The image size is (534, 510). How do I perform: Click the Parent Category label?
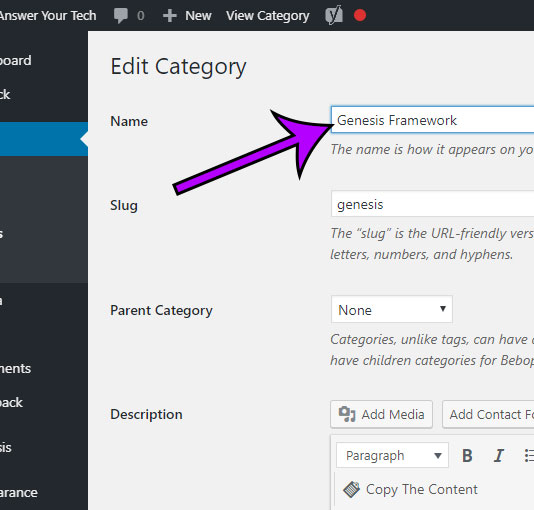click(161, 310)
